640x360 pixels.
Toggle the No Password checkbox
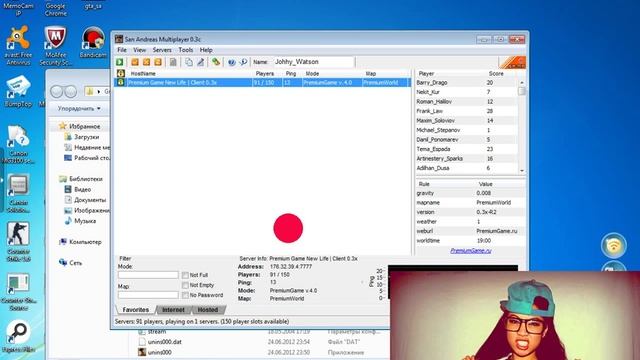click(x=185, y=295)
